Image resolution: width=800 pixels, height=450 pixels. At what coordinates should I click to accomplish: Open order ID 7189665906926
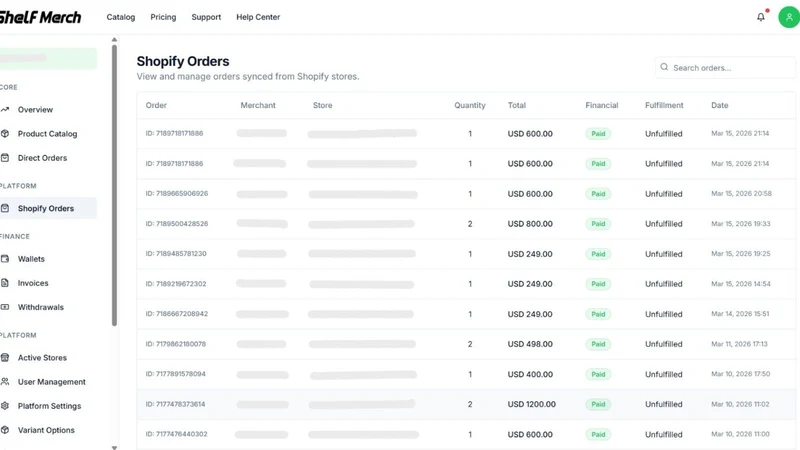pos(177,193)
